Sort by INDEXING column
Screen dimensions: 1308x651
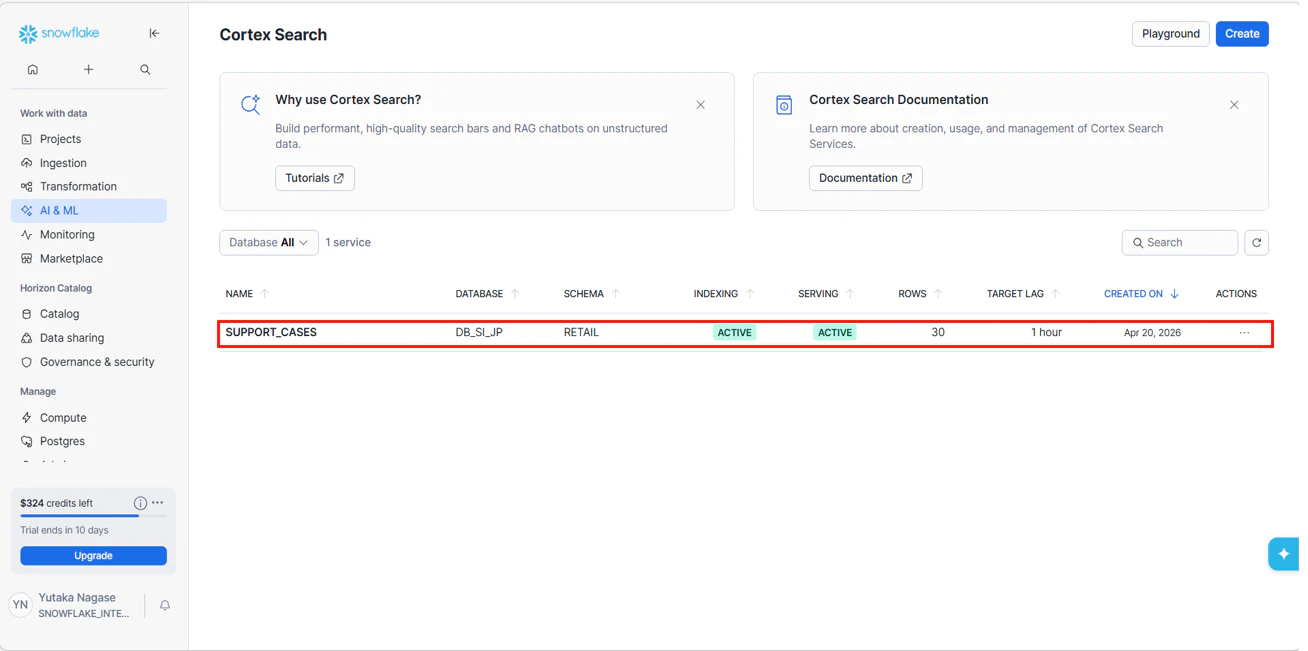(724, 294)
